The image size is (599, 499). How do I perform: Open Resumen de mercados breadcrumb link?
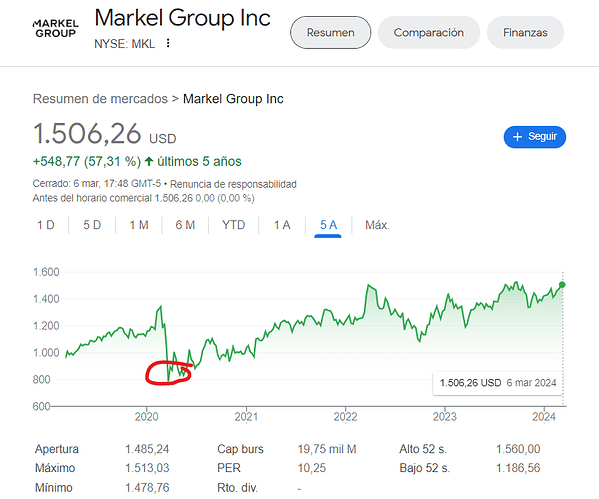click(100, 99)
